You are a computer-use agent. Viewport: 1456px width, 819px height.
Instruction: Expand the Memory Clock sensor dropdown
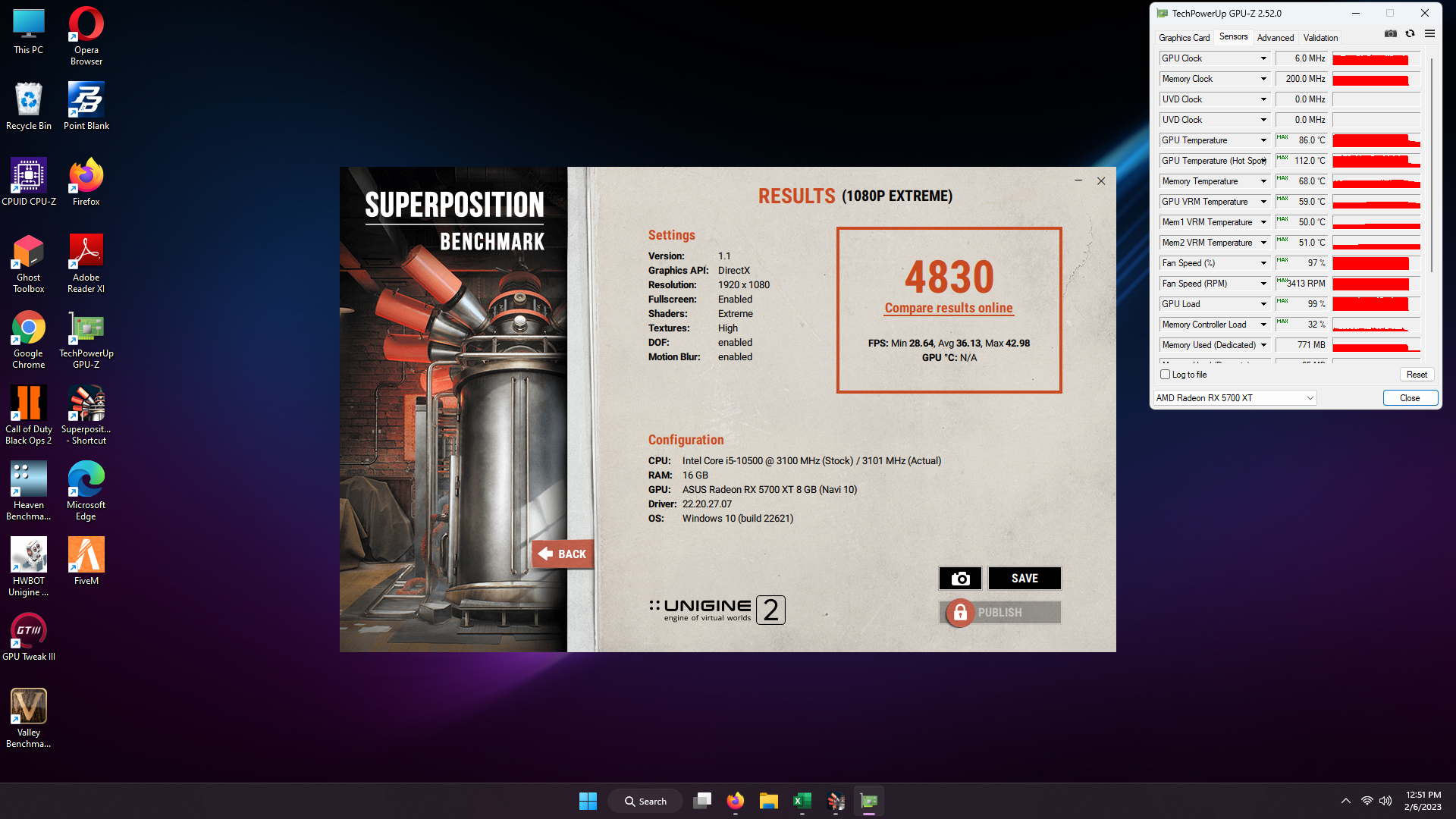pyautogui.click(x=1263, y=79)
